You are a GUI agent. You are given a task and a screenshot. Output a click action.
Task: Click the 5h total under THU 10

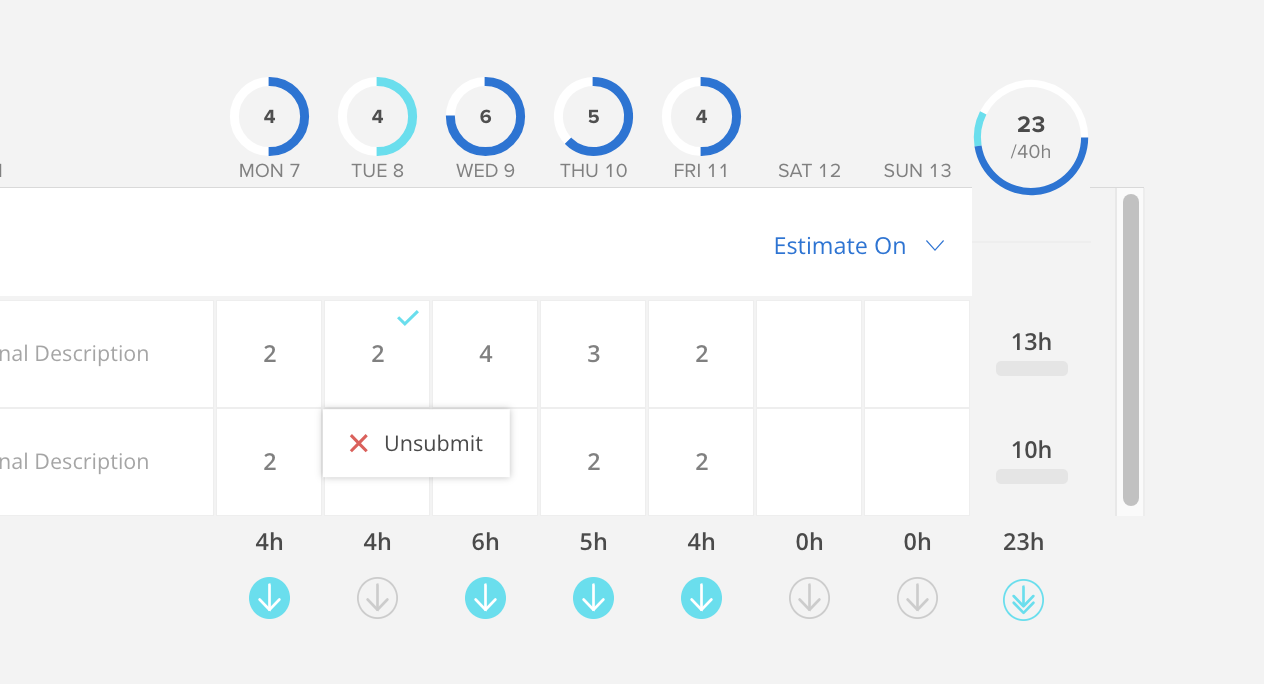tap(593, 541)
